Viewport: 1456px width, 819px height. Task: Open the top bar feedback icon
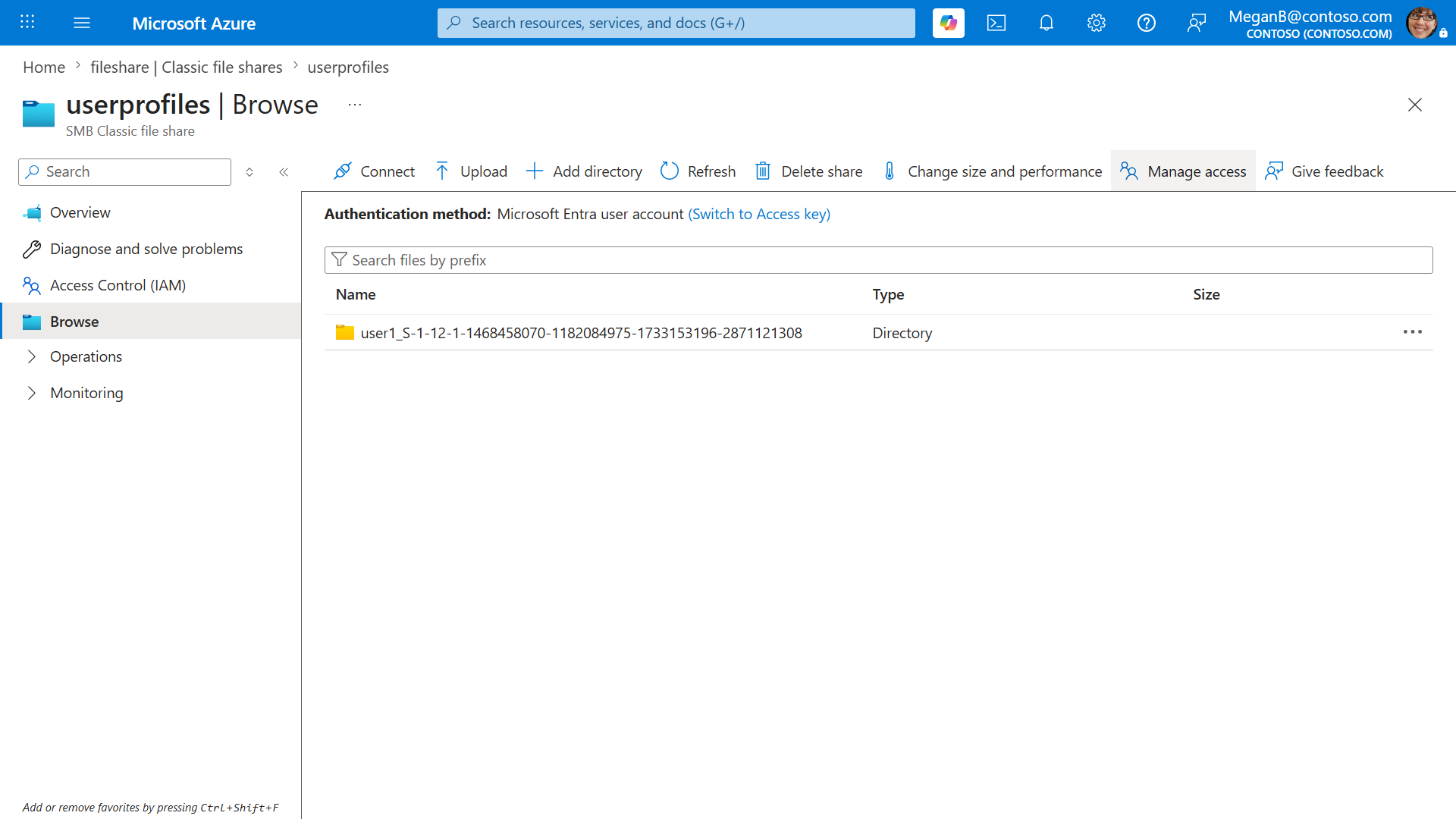(1197, 23)
